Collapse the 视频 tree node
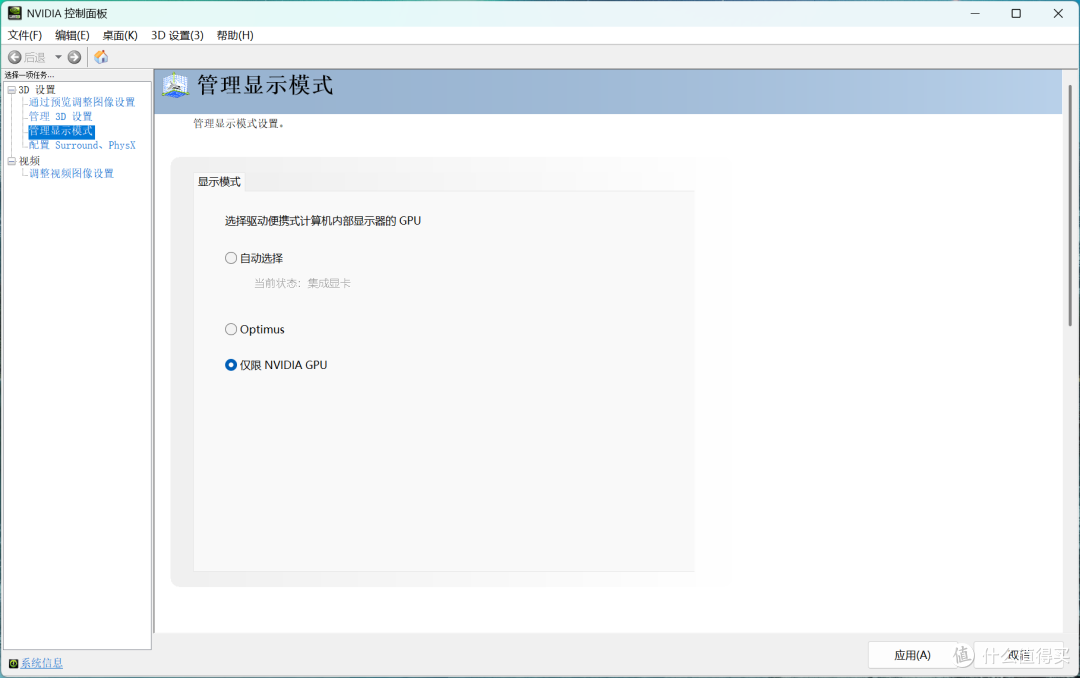The image size is (1080, 678). [12, 161]
